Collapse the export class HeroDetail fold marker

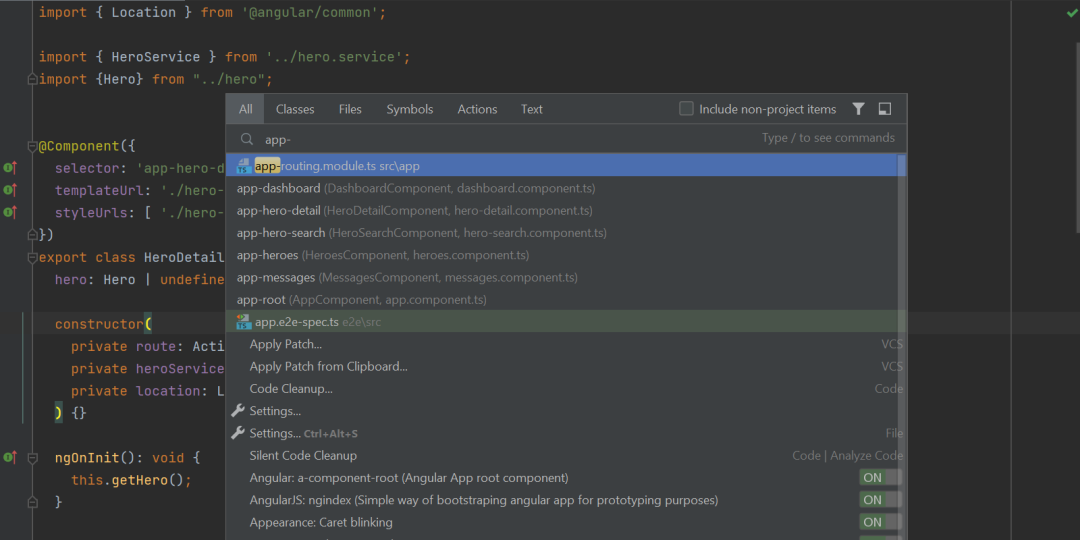point(32,258)
